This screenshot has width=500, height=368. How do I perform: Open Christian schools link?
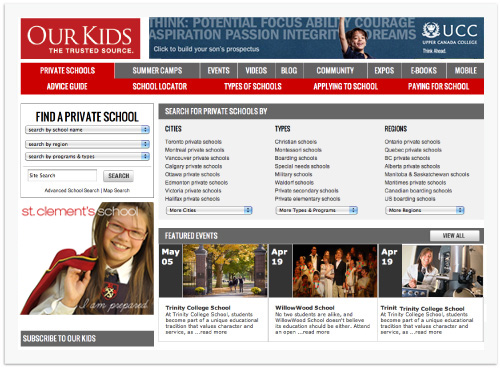coord(296,142)
